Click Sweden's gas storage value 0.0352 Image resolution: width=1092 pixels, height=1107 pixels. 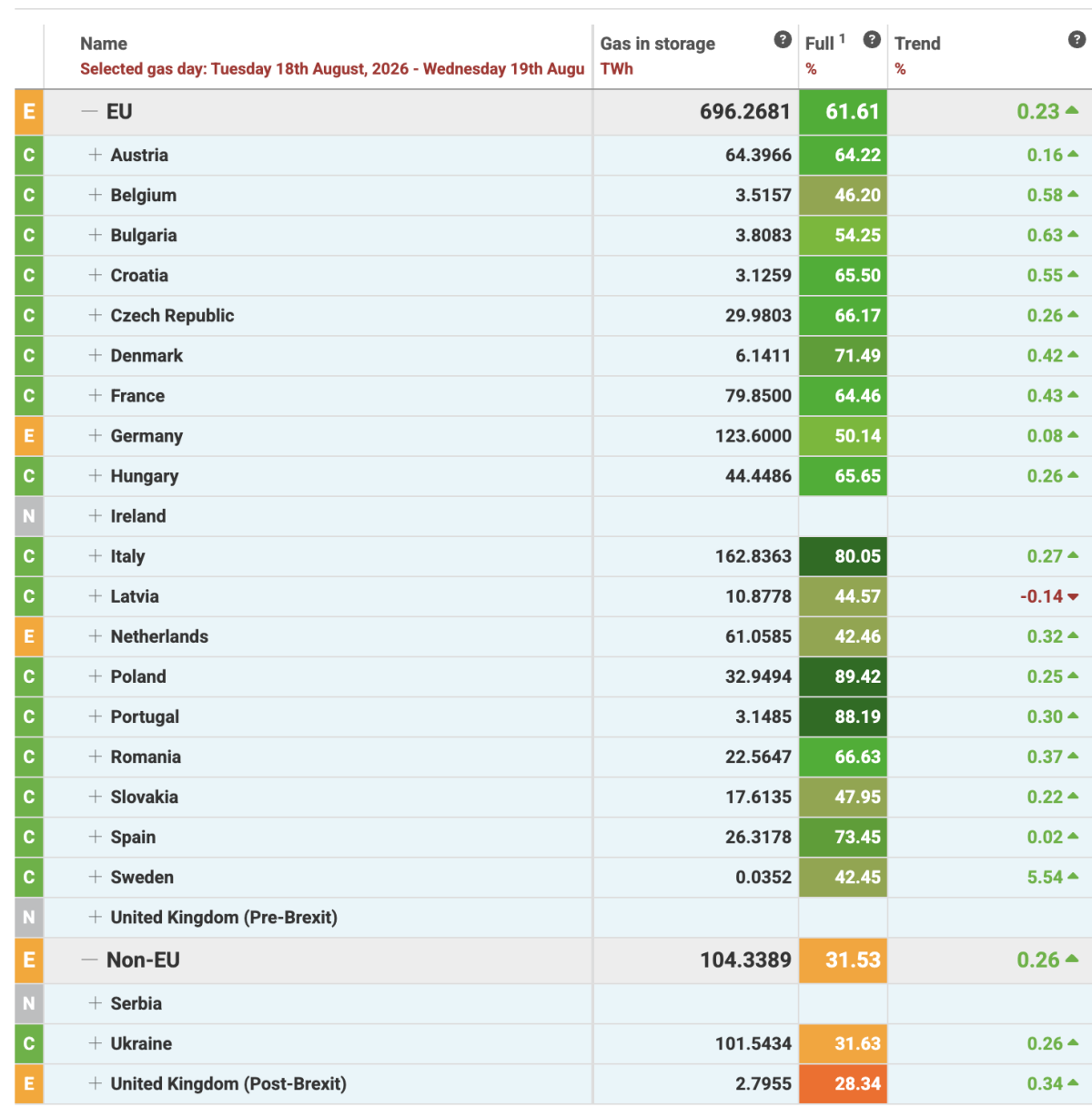(763, 877)
